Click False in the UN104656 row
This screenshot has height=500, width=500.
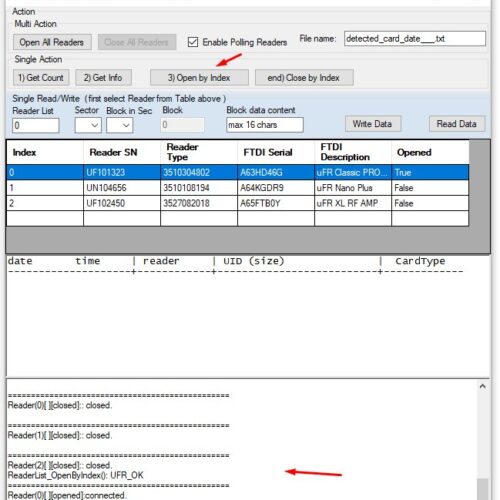430,188
